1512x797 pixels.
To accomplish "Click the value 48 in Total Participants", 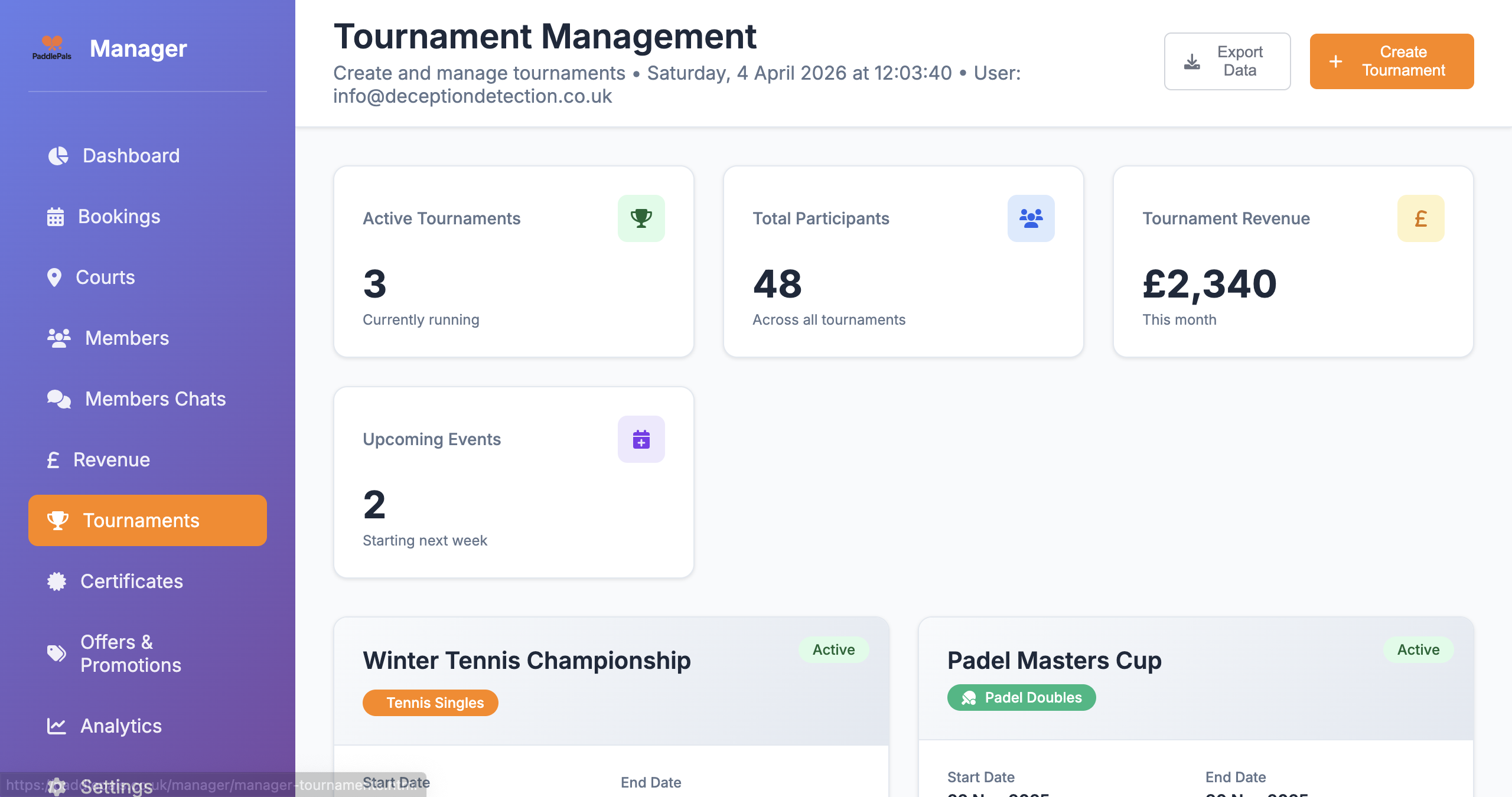I will click(777, 284).
